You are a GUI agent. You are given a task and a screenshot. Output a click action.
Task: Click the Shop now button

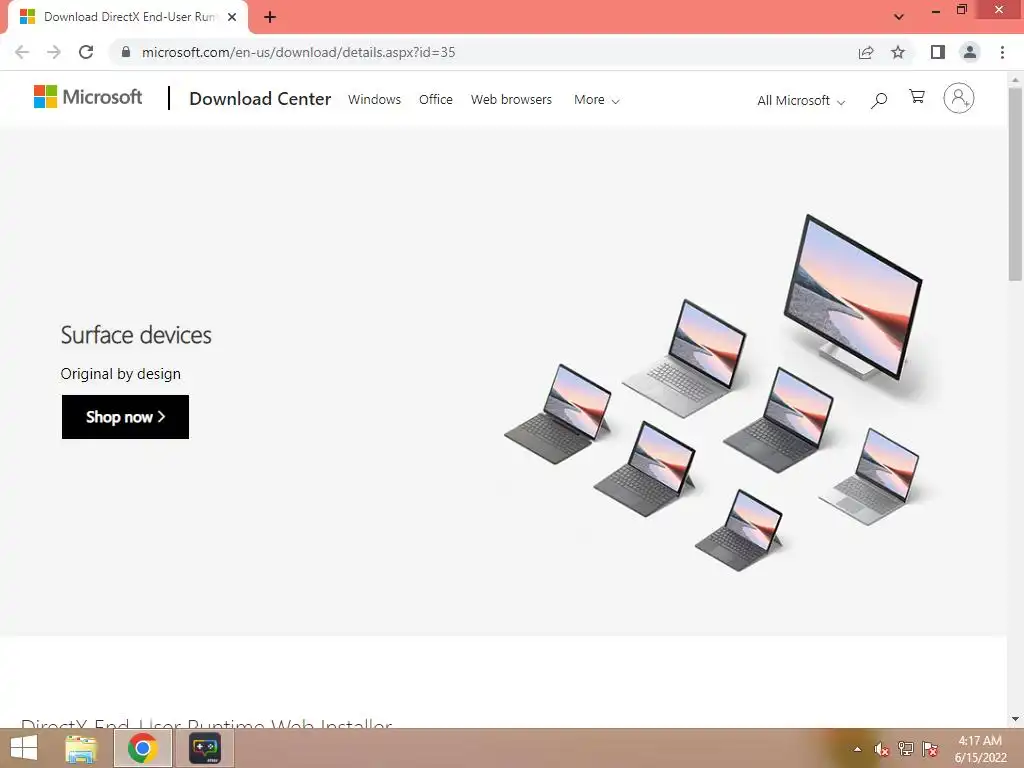(x=125, y=417)
